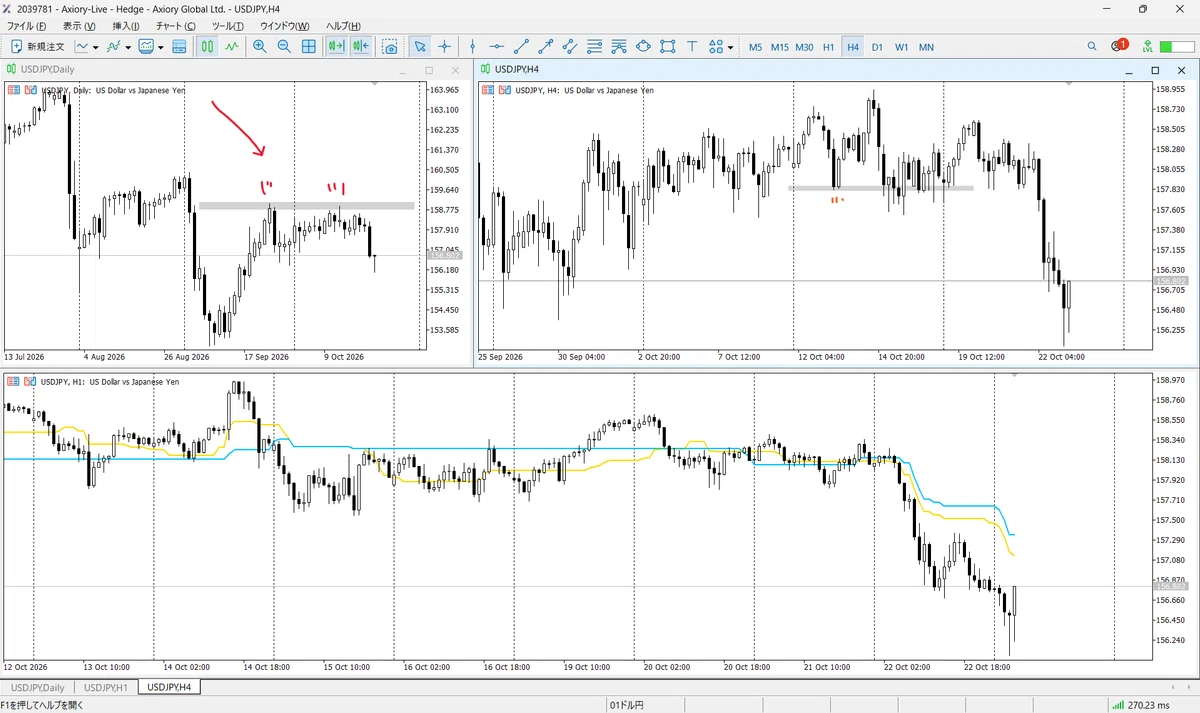The height and width of the screenshot is (713, 1200).
Task: Select the horizontal line drawing tool
Action: [497, 47]
